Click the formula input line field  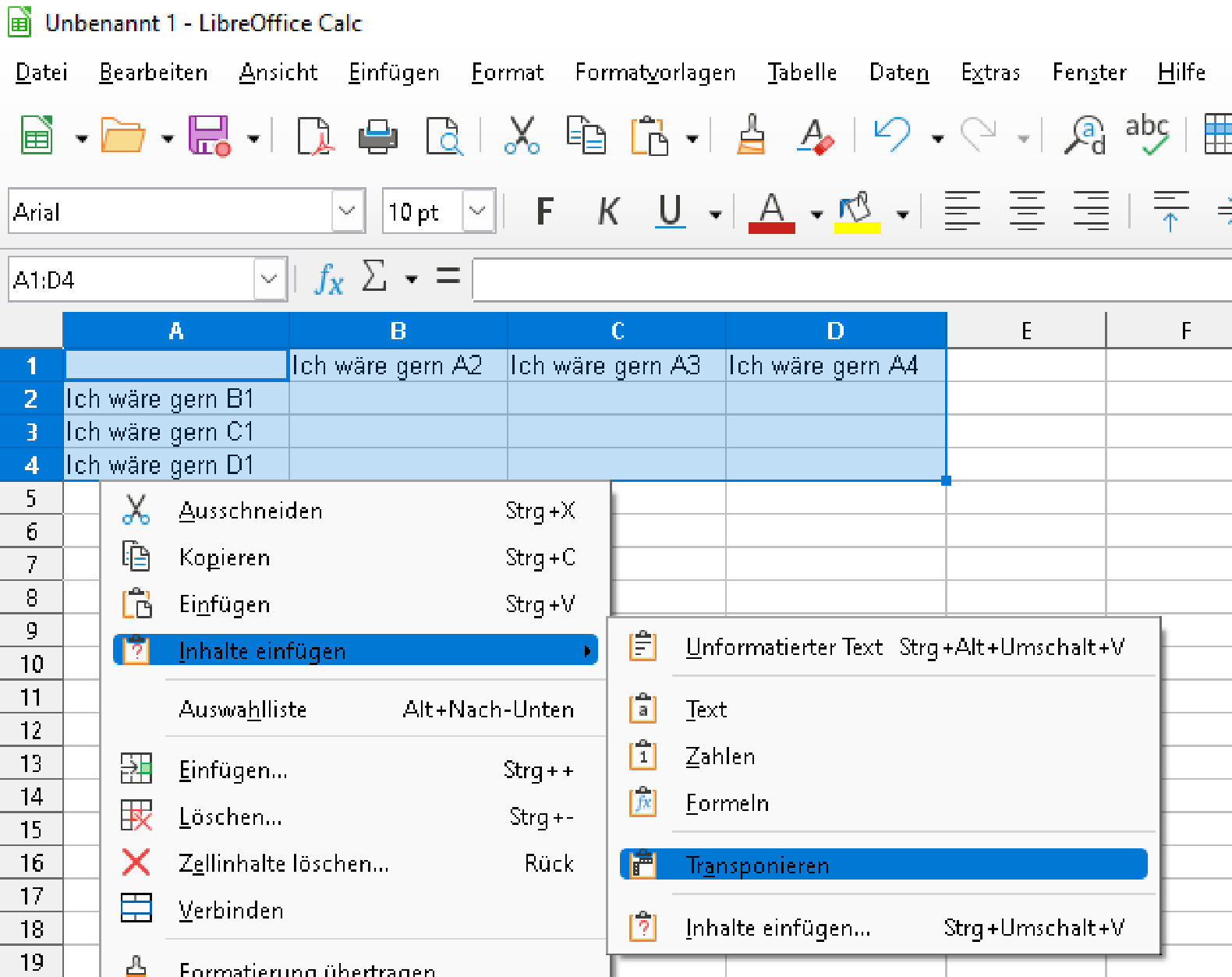coord(850,280)
